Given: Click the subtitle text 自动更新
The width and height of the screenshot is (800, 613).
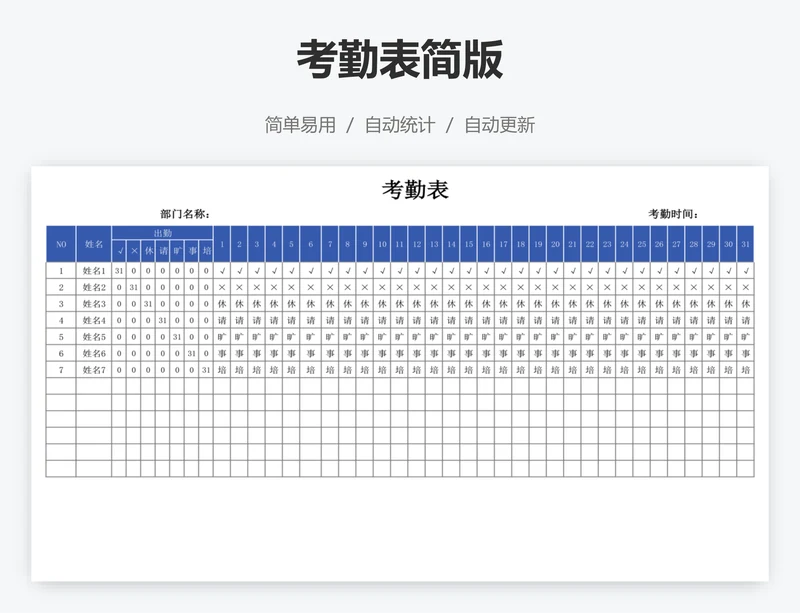Looking at the screenshot, I should 499,125.
